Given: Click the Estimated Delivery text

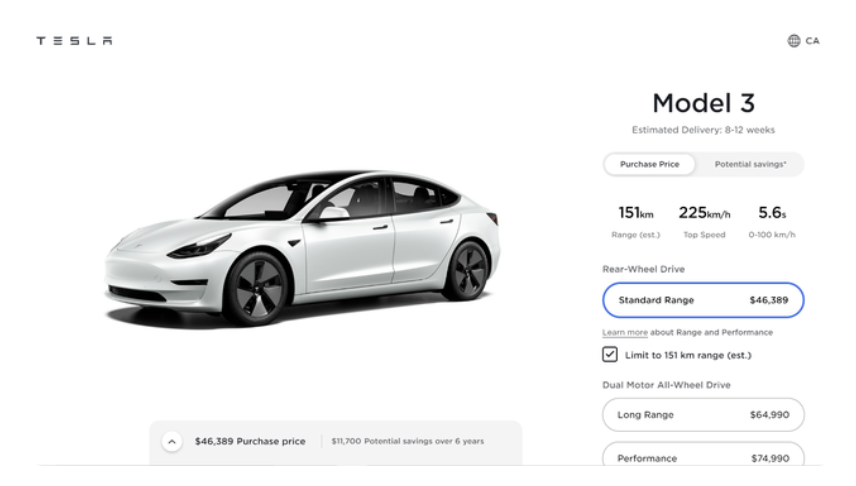Looking at the screenshot, I should [x=703, y=130].
